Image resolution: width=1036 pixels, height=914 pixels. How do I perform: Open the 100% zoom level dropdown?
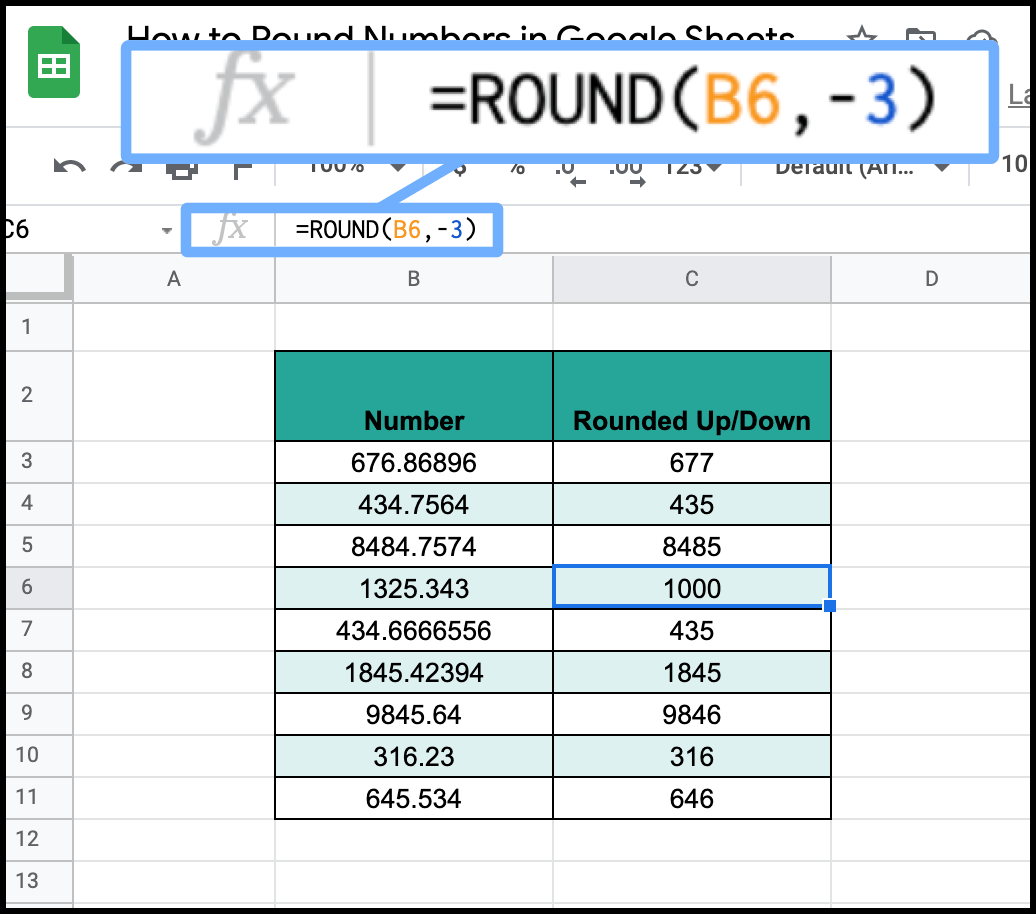[x=357, y=167]
